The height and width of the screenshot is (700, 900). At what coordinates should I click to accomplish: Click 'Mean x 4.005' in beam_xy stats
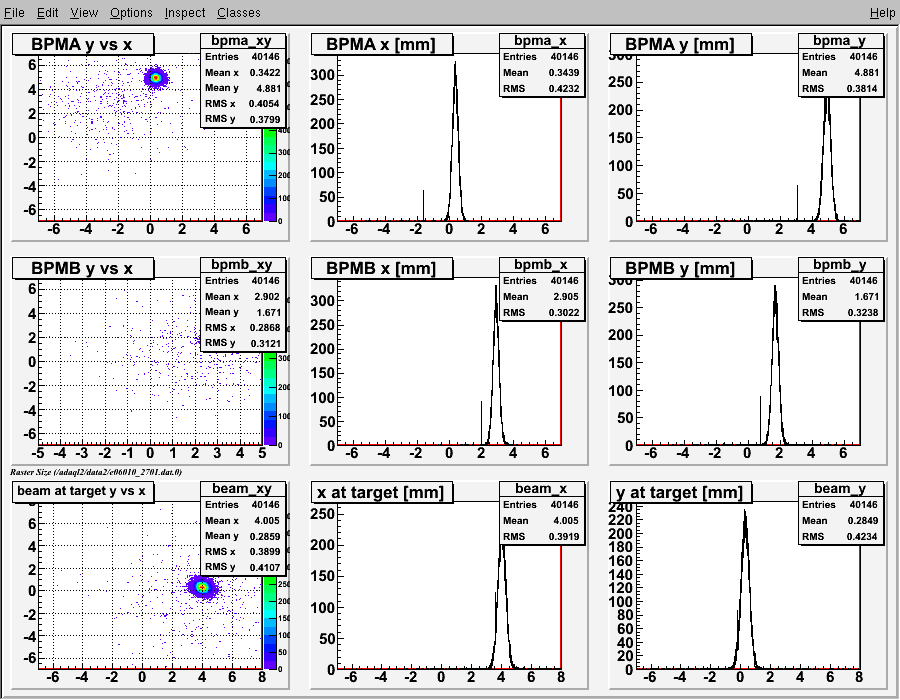pos(242,520)
